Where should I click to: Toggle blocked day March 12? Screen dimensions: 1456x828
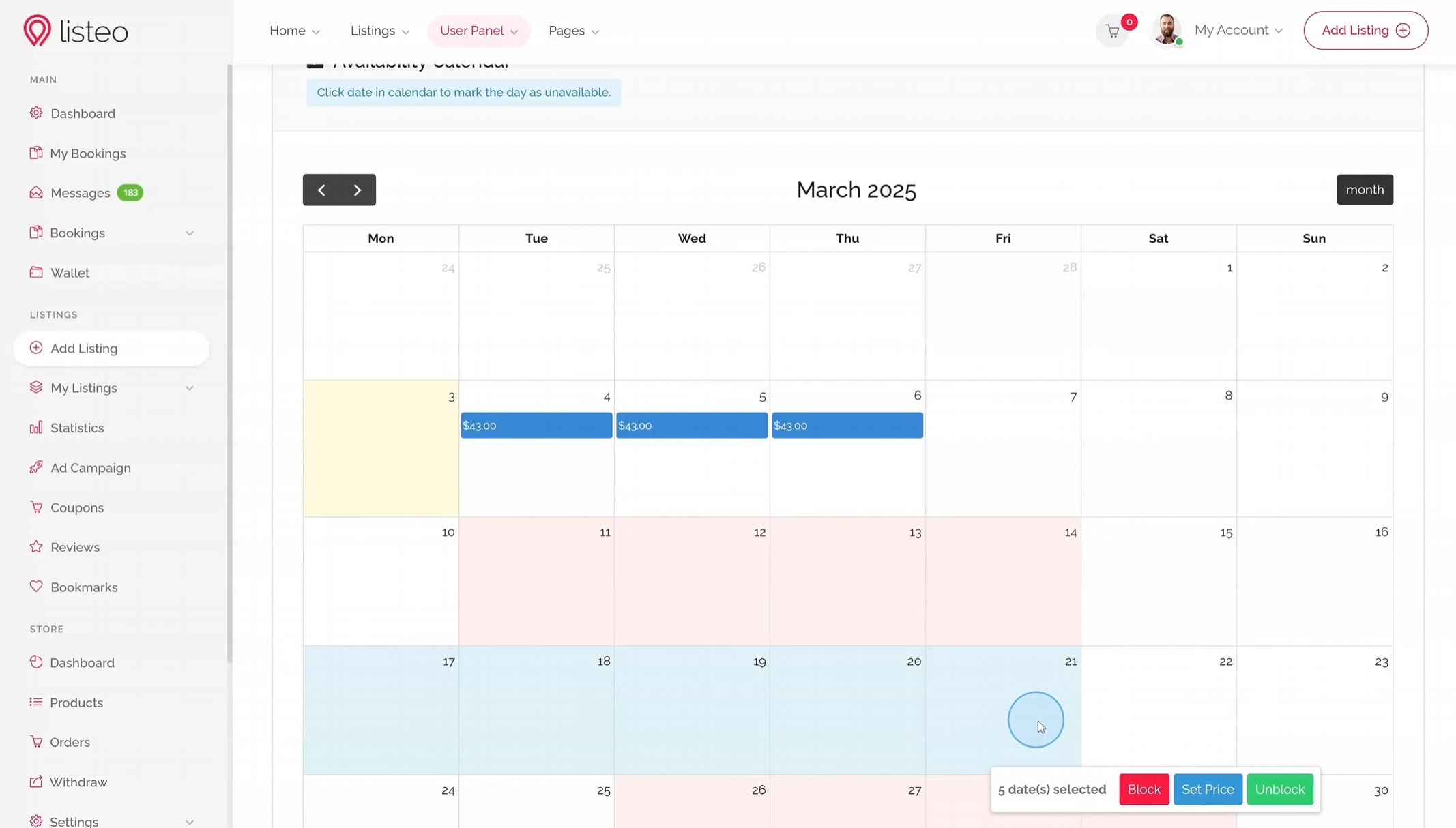click(691, 580)
